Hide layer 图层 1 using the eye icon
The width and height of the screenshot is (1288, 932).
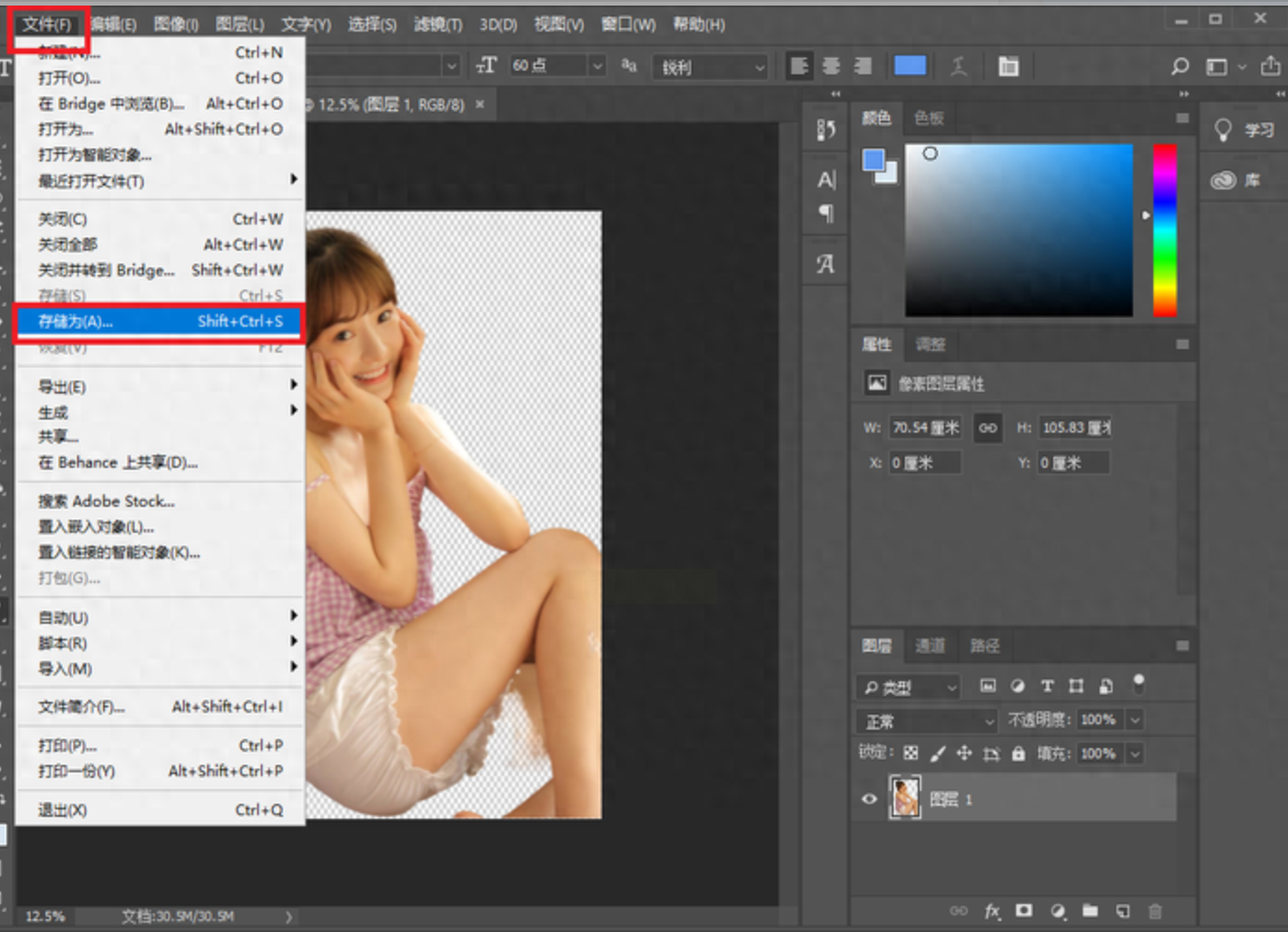[x=869, y=798]
